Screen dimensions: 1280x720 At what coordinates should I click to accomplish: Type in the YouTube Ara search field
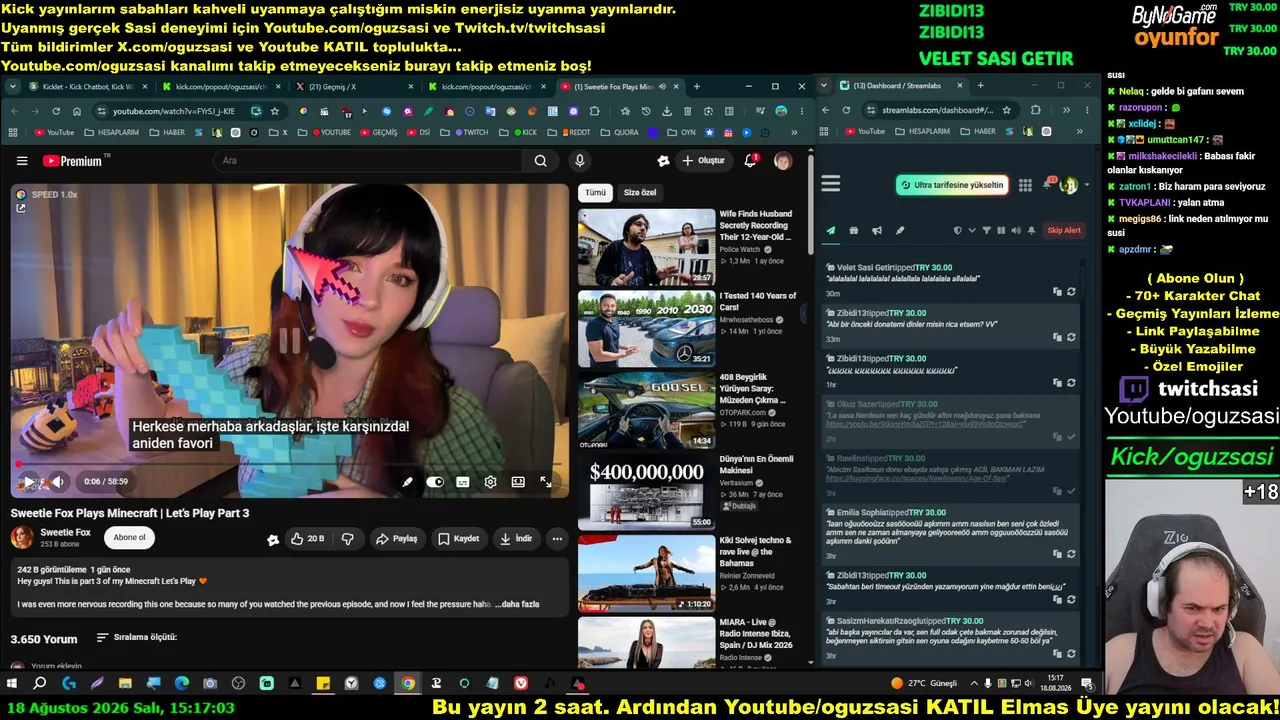[368, 161]
